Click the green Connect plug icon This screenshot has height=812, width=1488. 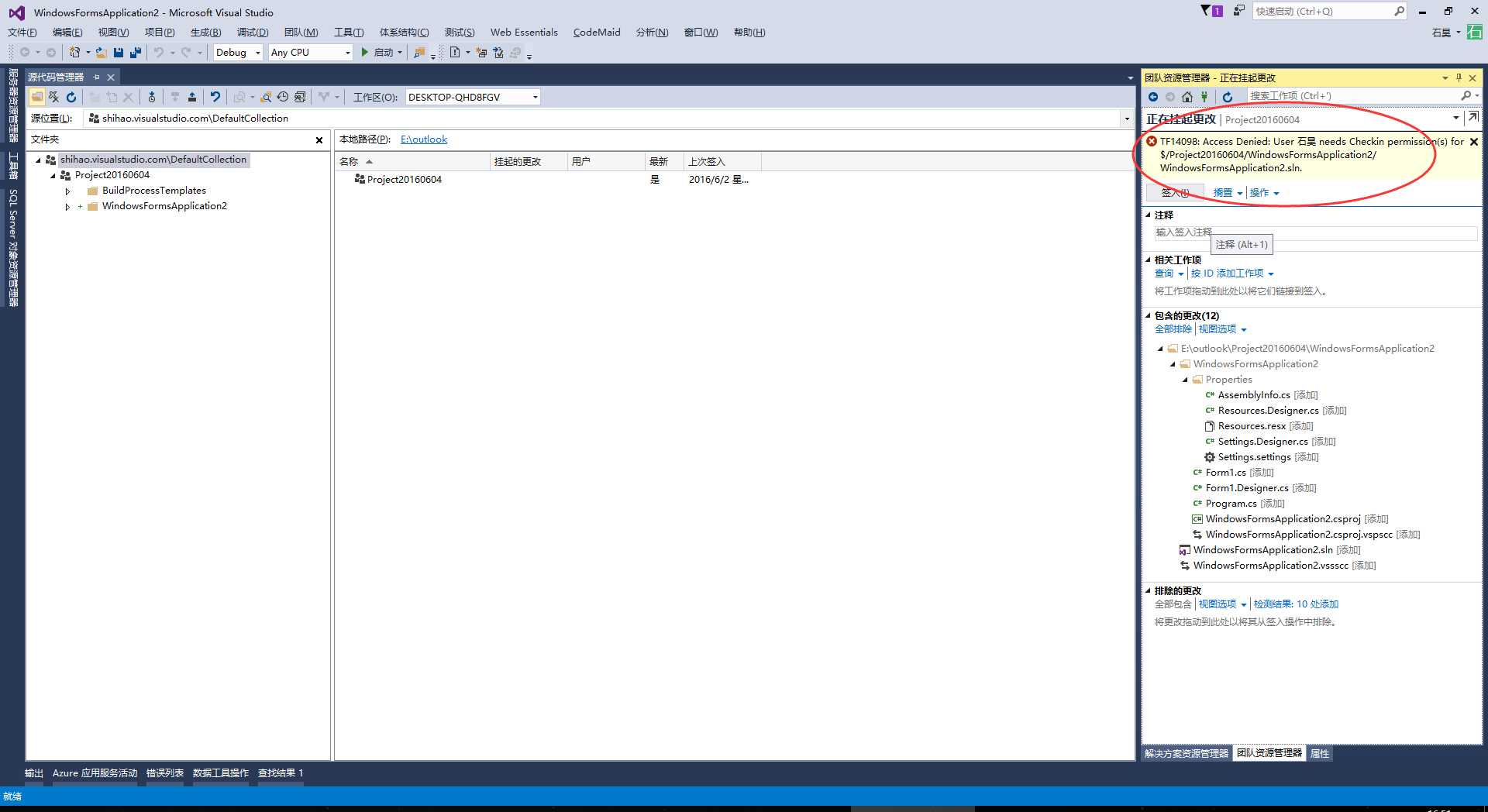[1204, 96]
